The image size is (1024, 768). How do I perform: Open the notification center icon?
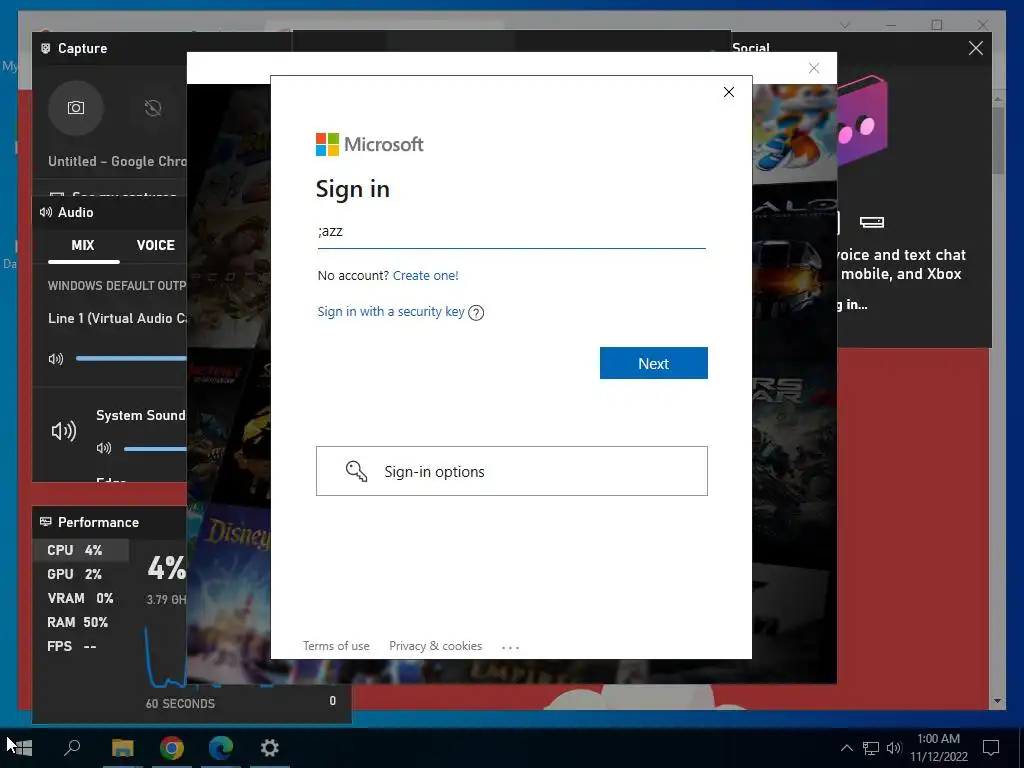point(991,748)
